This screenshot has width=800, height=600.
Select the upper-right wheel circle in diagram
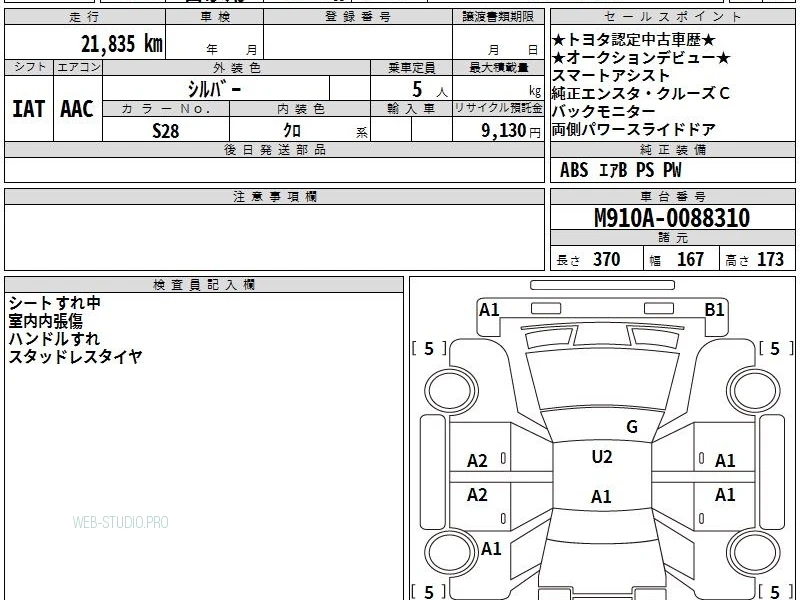[754, 391]
